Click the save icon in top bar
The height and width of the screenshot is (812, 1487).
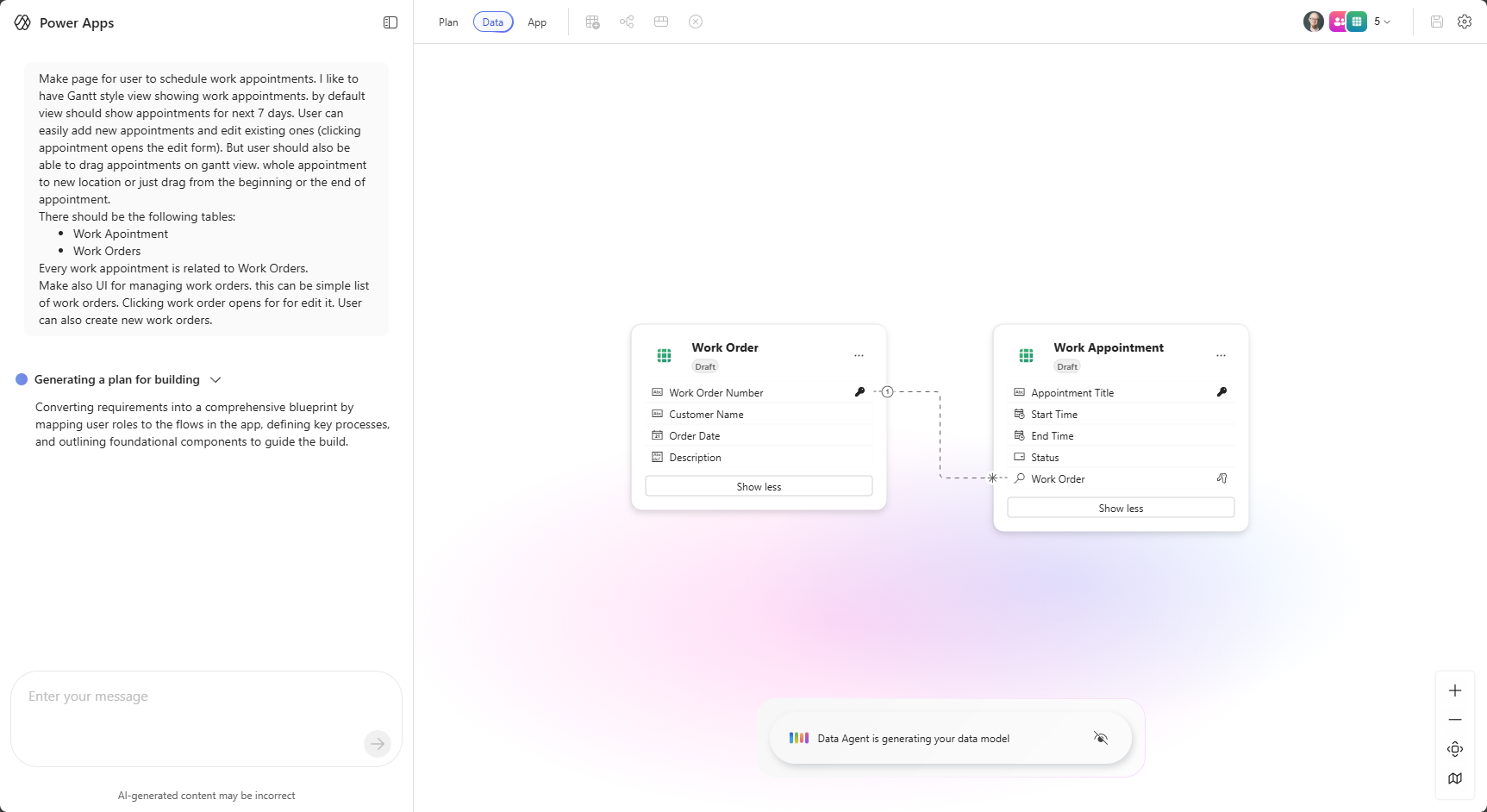tap(1437, 22)
